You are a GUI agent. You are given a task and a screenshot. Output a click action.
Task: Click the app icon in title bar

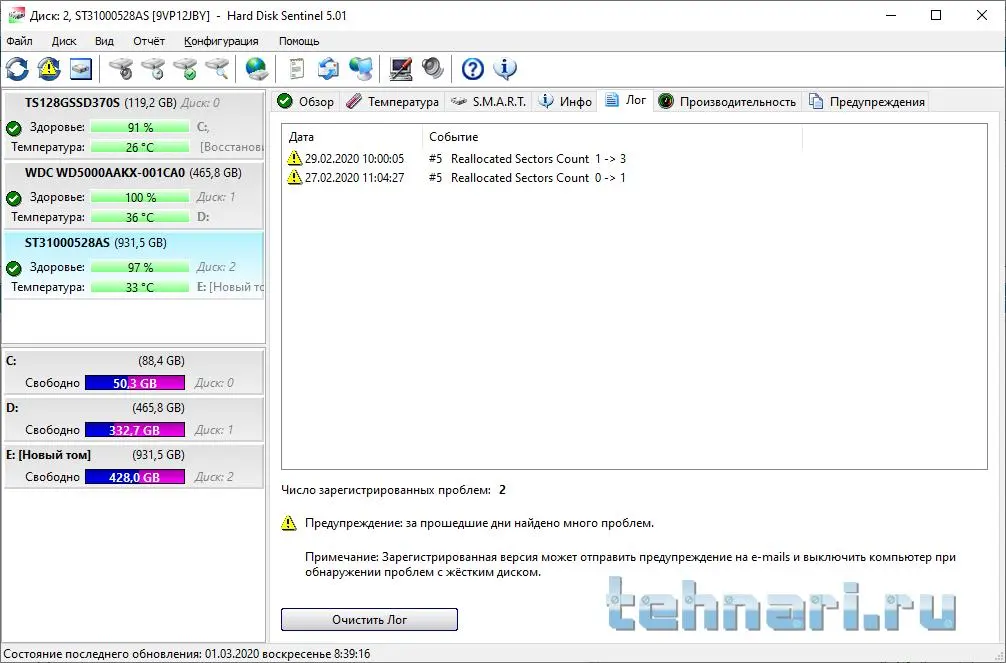coord(15,15)
